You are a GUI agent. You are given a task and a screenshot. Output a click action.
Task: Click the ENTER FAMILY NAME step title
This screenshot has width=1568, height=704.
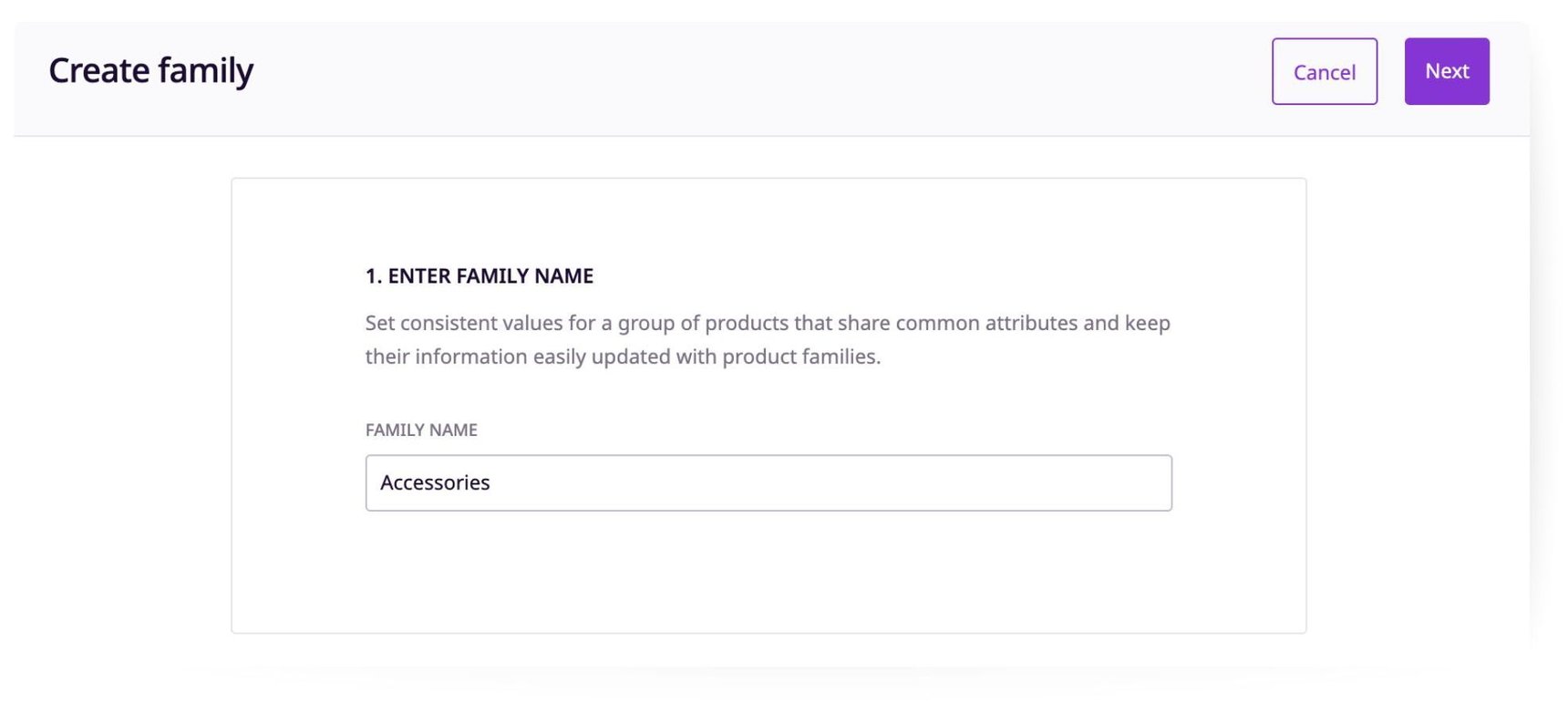point(478,275)
